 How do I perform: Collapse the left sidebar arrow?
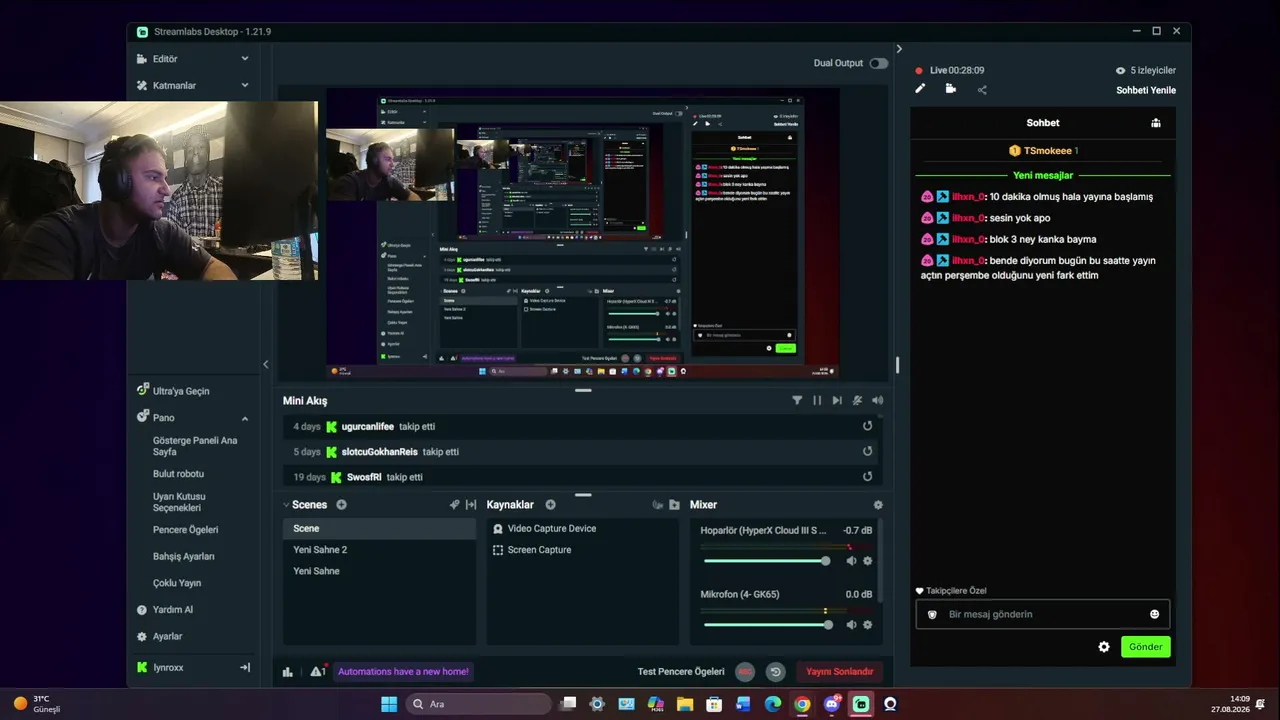(266, 364)
